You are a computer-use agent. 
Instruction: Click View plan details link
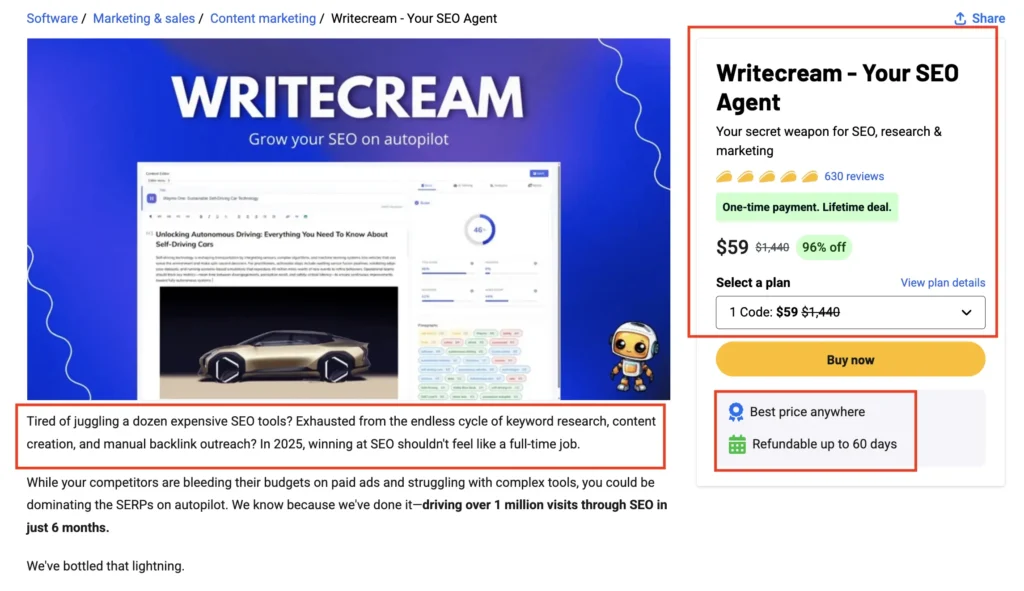[x=942, y=283]
